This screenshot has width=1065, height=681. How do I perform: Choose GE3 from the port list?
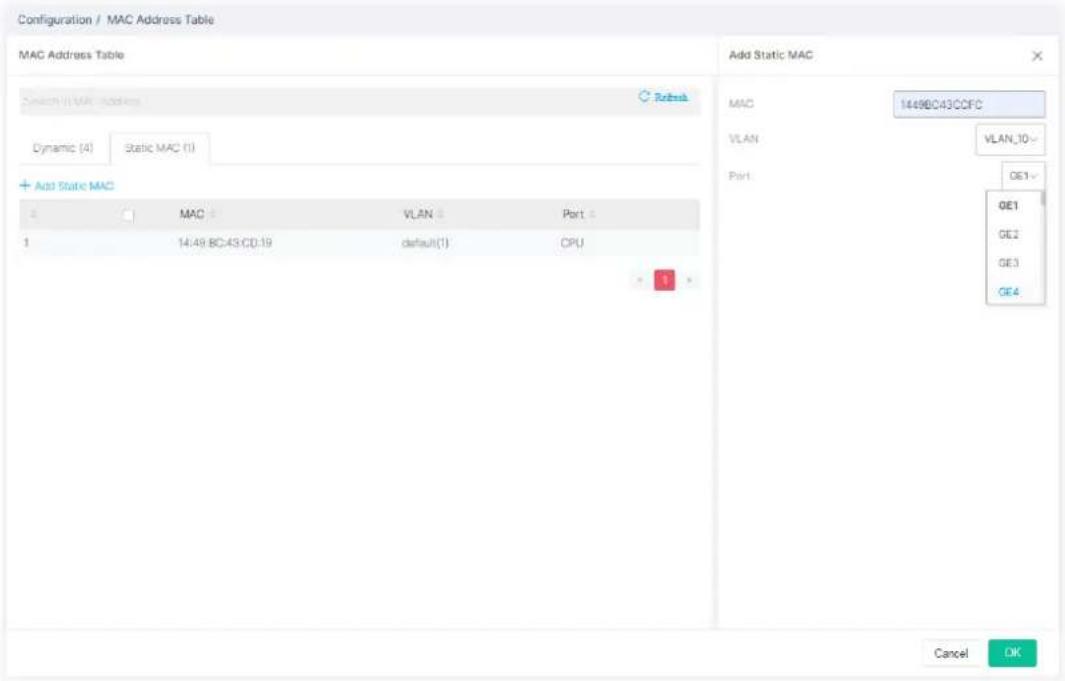coord(1009,263)
